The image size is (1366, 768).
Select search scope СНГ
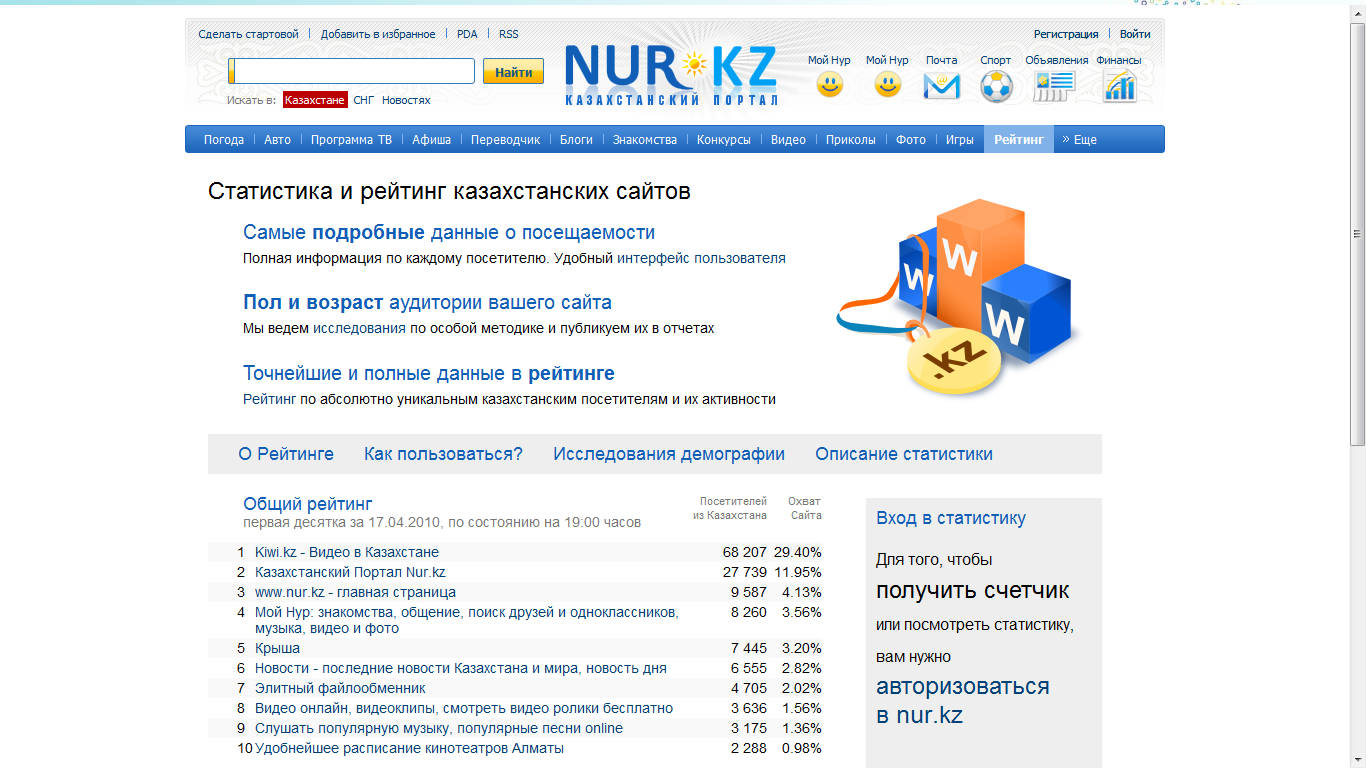pyautogui.click(x=364, y=100)
